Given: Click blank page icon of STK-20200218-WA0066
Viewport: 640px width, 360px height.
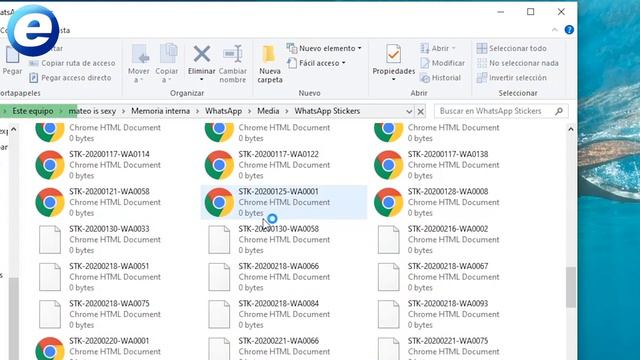Looking at the screenshot, I should tap(219, 277).
